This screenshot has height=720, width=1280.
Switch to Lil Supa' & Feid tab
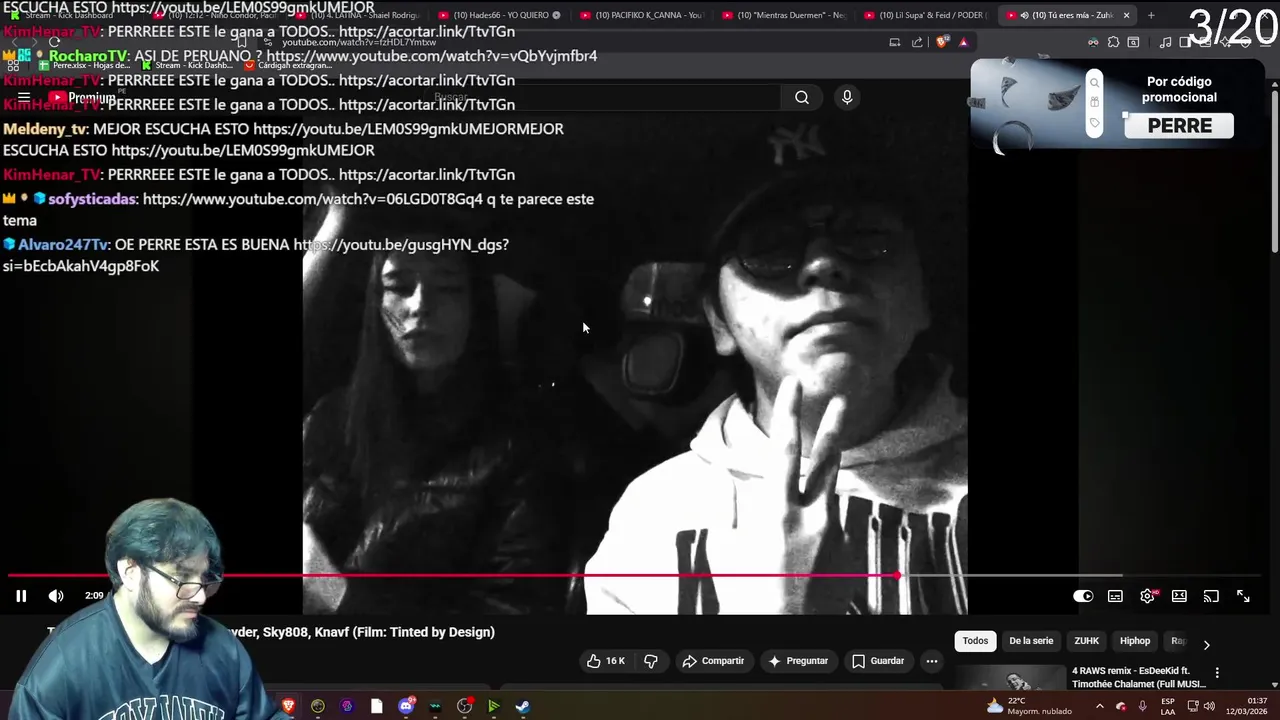tap(925, 15)
